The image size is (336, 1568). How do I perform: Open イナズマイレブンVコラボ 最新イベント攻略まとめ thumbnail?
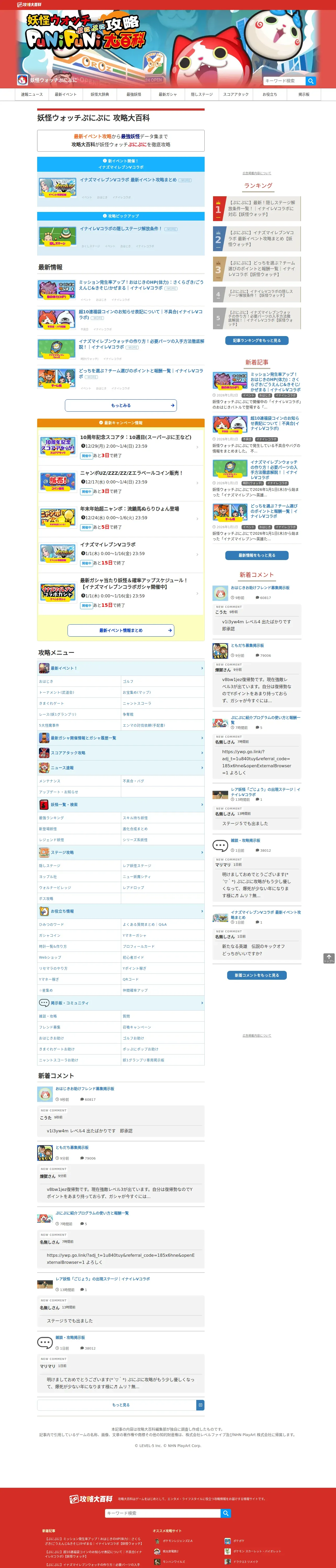57,187
